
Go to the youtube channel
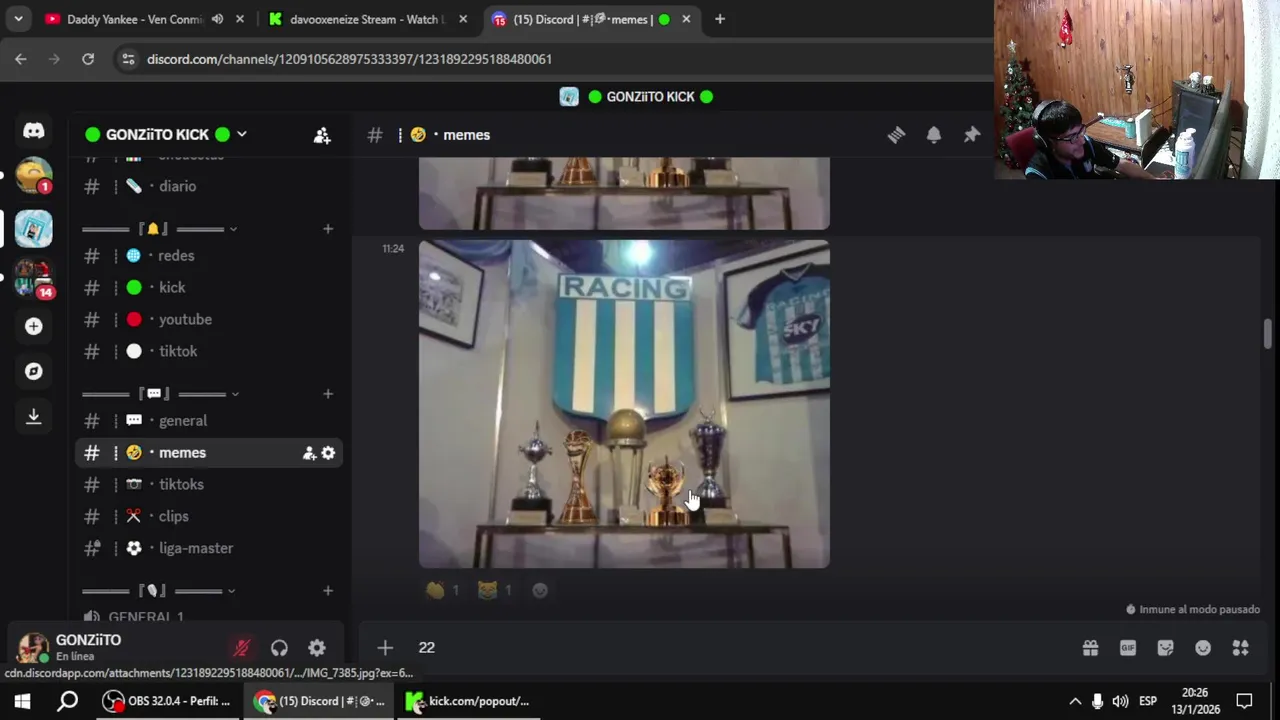click(x=208, y=320)
